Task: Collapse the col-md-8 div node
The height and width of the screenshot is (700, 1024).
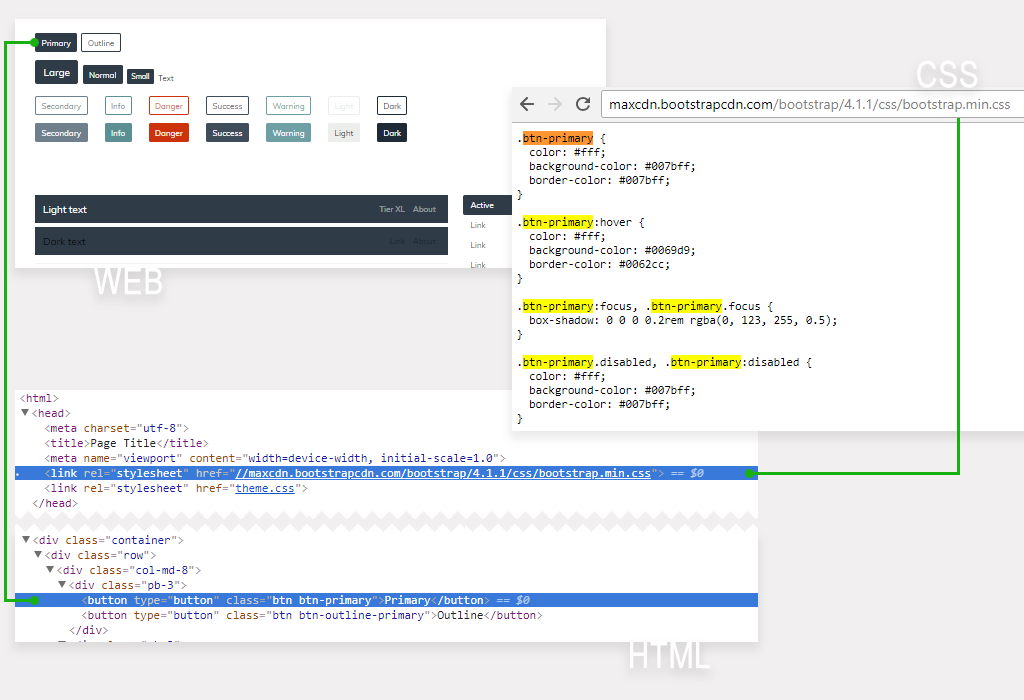Action: click(x=50, y=569)
